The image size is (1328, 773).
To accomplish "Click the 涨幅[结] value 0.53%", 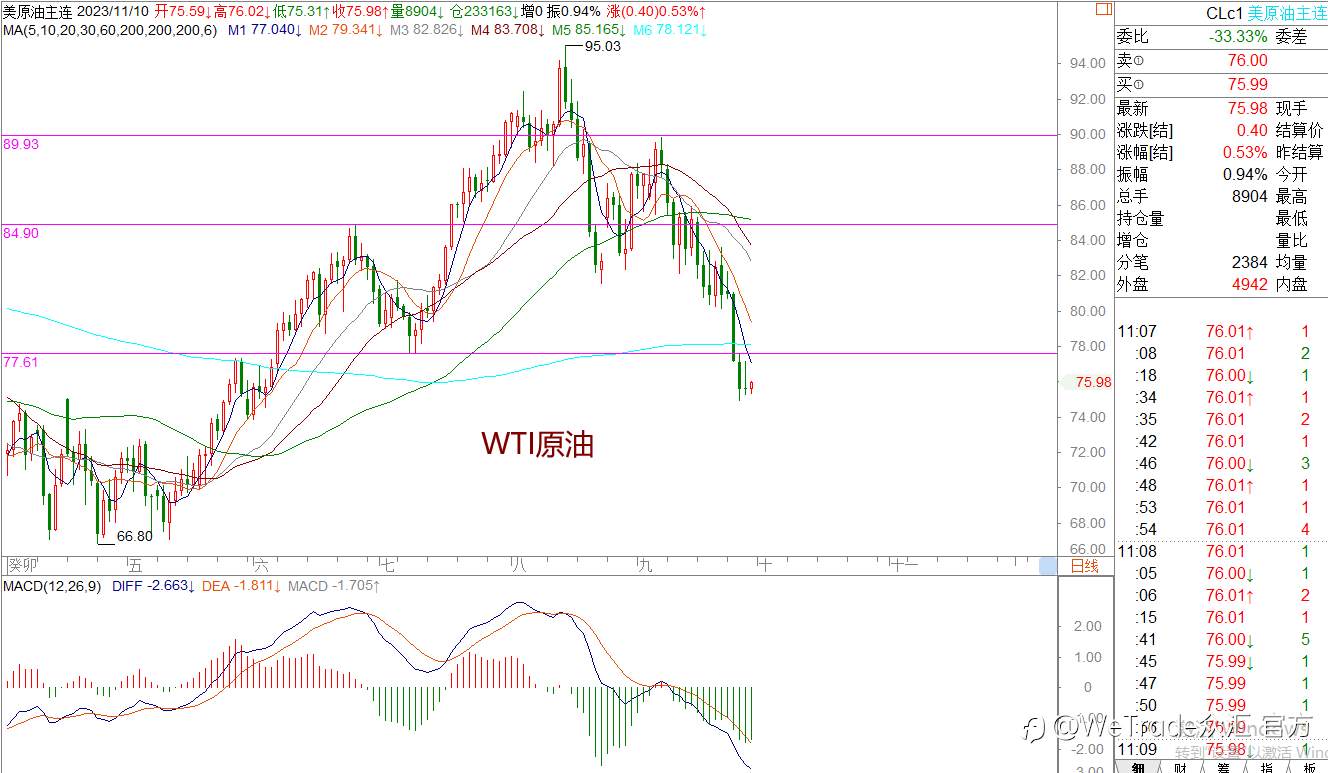I will coord(1245,152).
